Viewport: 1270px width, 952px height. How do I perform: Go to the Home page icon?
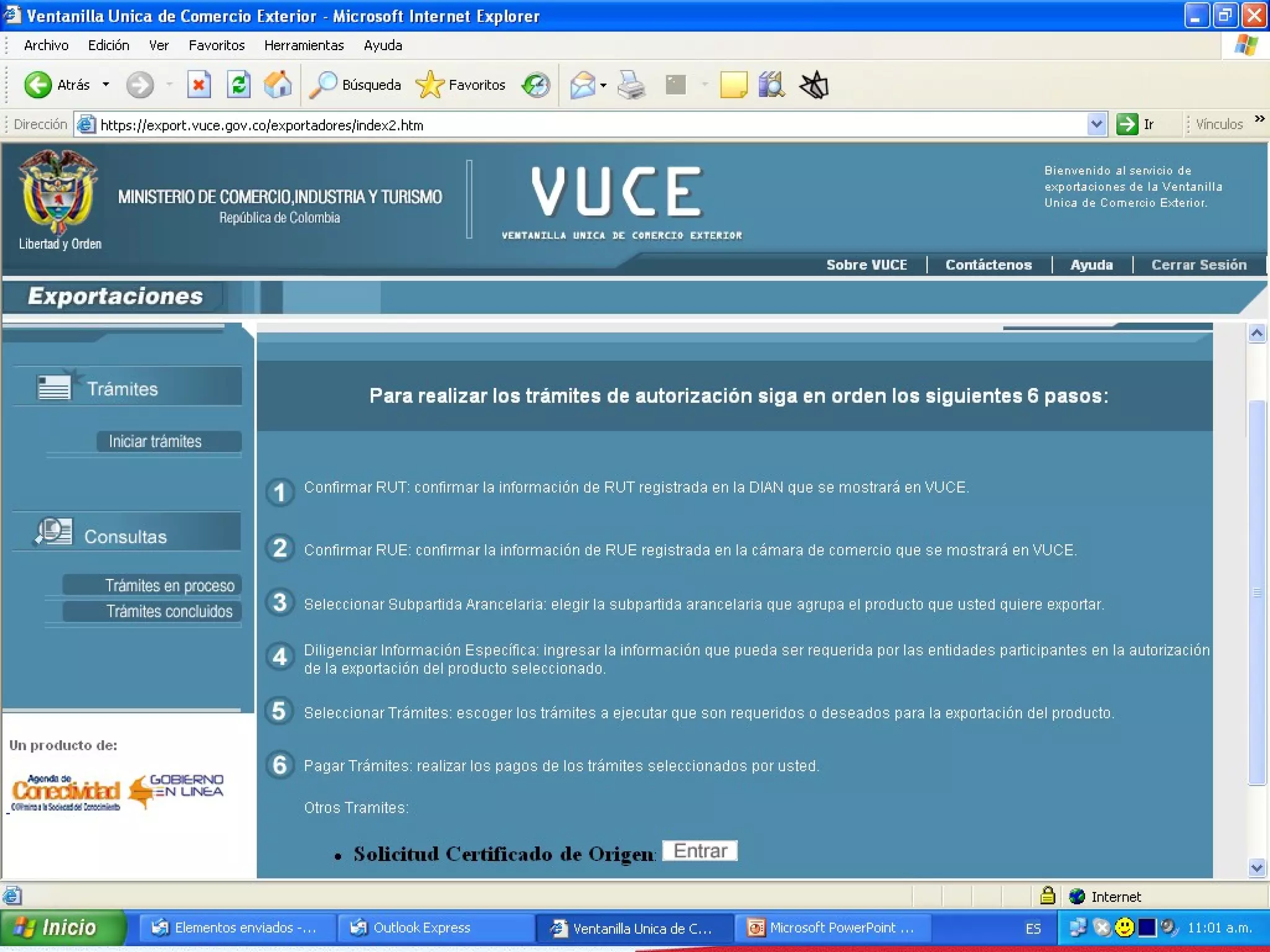point(277,85)
